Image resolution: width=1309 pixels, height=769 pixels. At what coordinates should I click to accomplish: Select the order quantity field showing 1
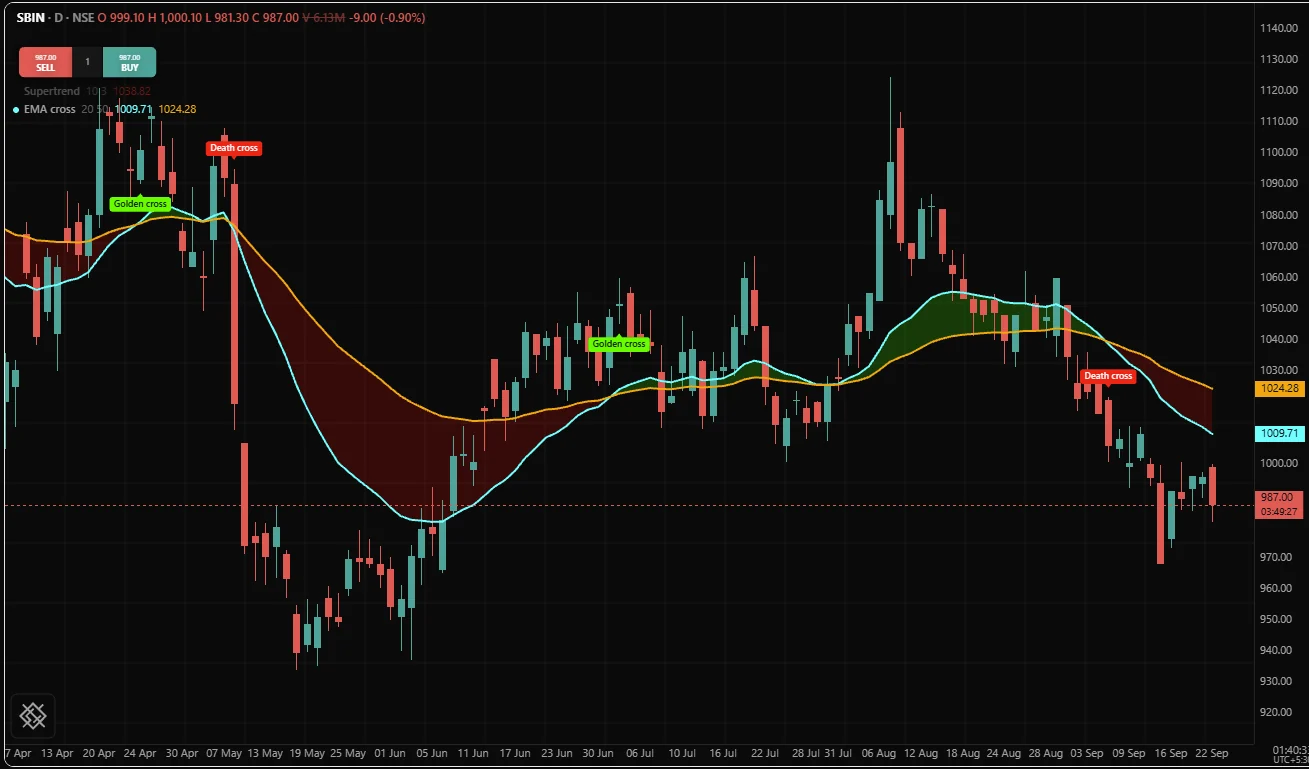(x=87, y=62)
